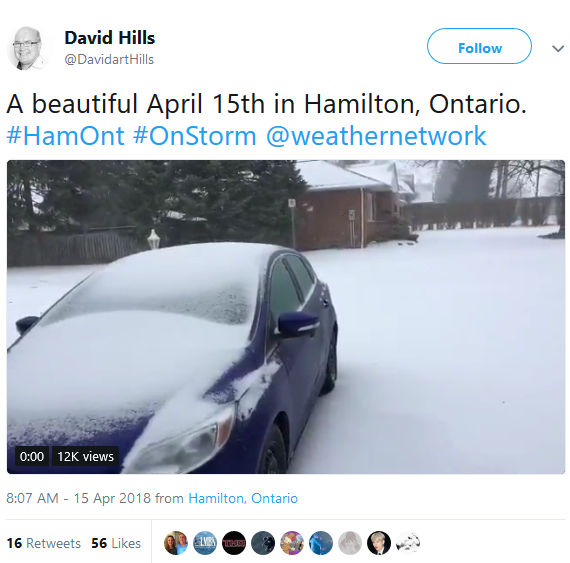
Task: Open the blue logo liker avatar
Action: [x=205, y=543]
